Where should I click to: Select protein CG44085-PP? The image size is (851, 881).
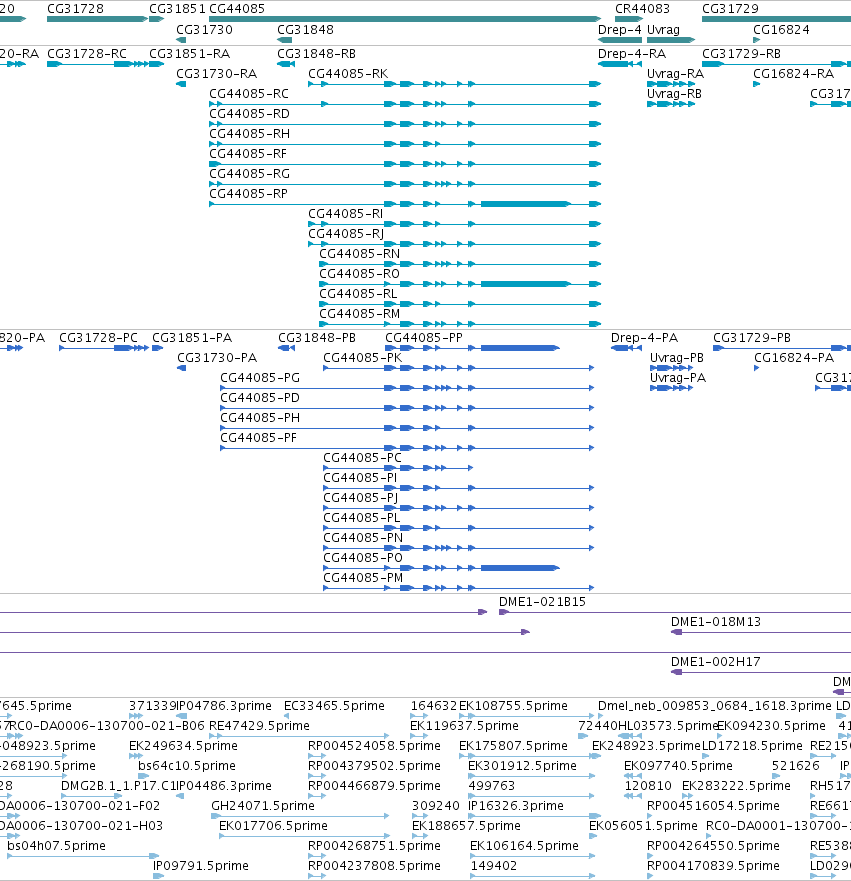[424, 338]
